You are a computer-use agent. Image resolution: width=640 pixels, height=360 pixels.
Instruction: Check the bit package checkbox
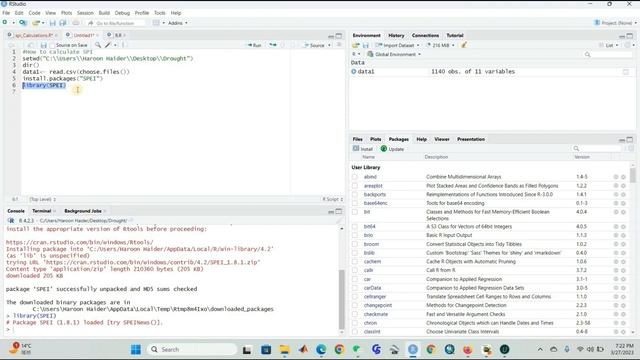click(x=355, y=212)
